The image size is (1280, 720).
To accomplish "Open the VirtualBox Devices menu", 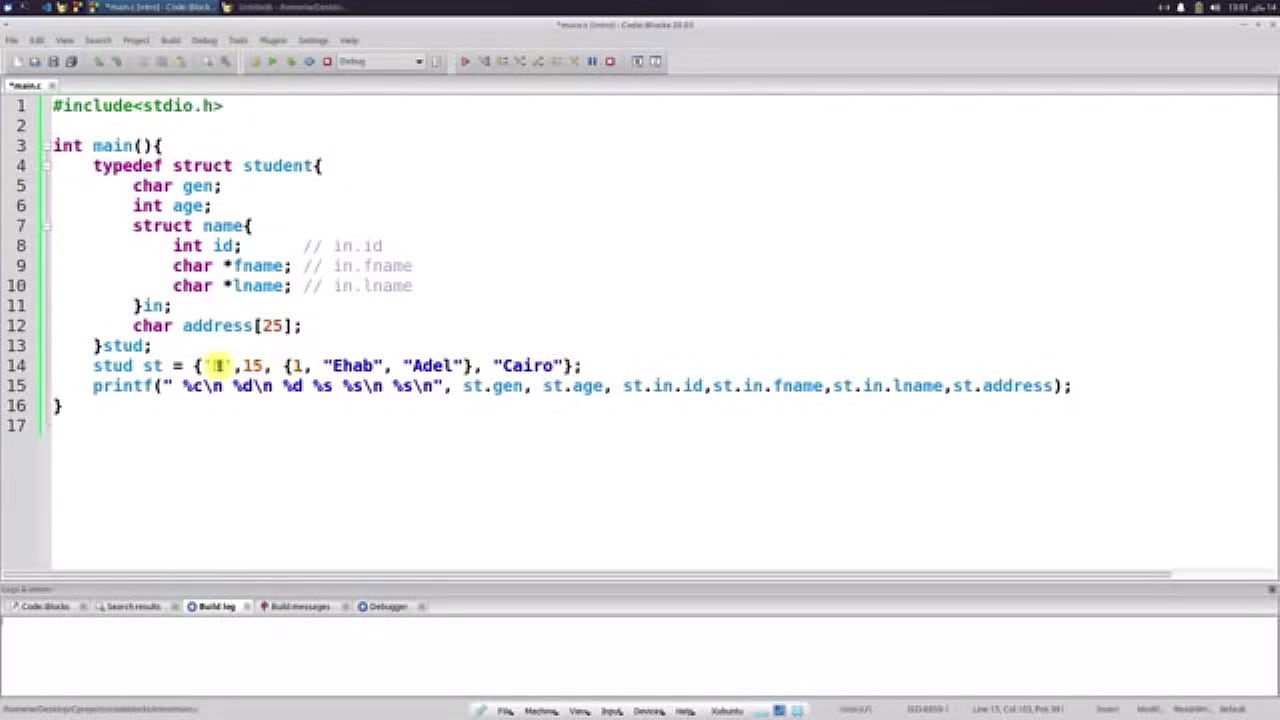I will pos(648,711).
